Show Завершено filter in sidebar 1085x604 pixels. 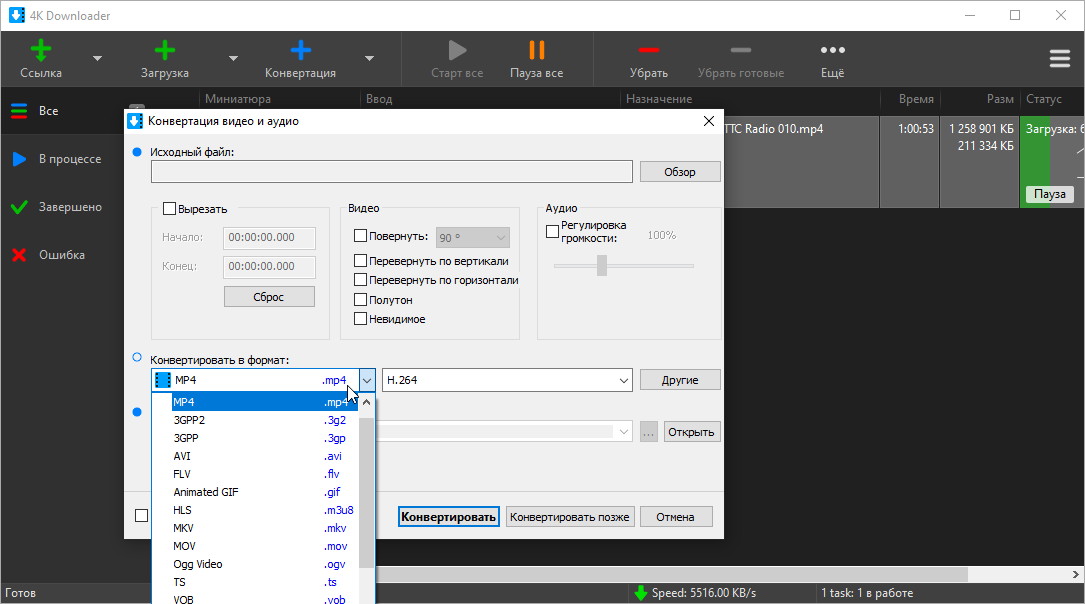coord(62,207)
